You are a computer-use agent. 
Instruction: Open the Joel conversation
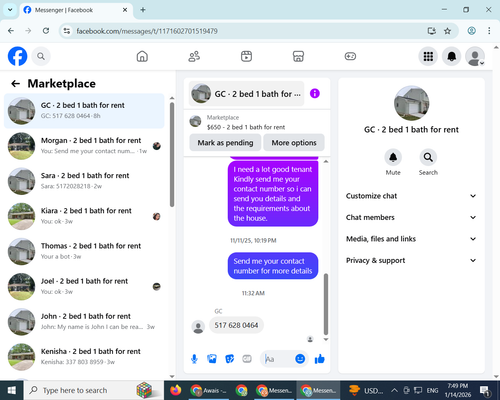84,287
